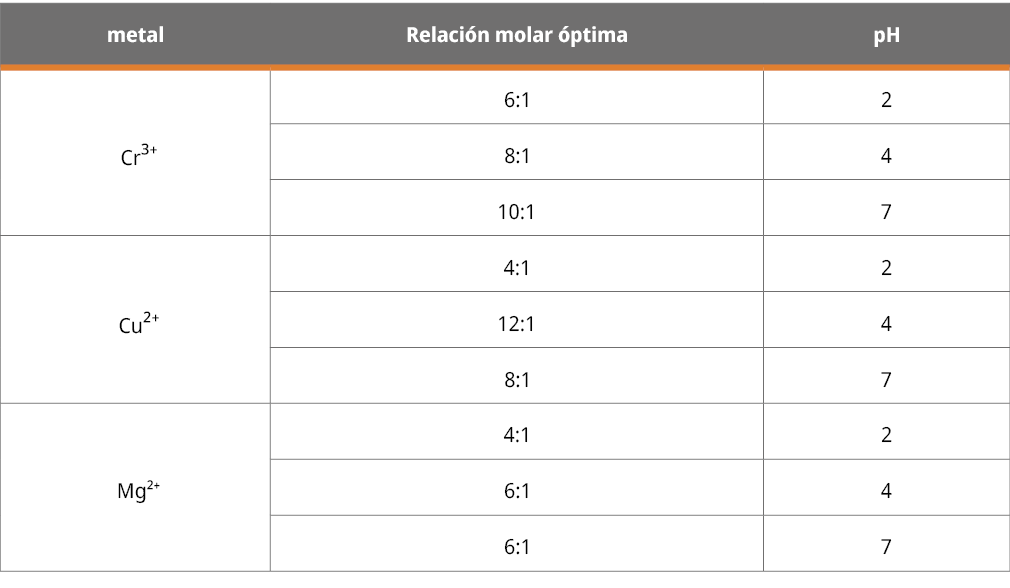Select pH value 4 in the Cu²⁺ group
Screen dimensions: 1010x588
coord(886,324)
